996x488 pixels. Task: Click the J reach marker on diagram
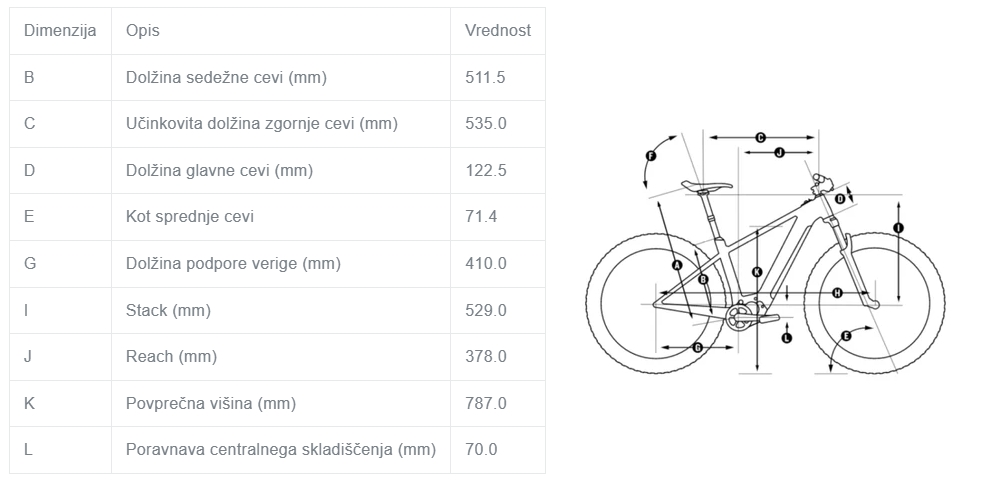(779, 152)
